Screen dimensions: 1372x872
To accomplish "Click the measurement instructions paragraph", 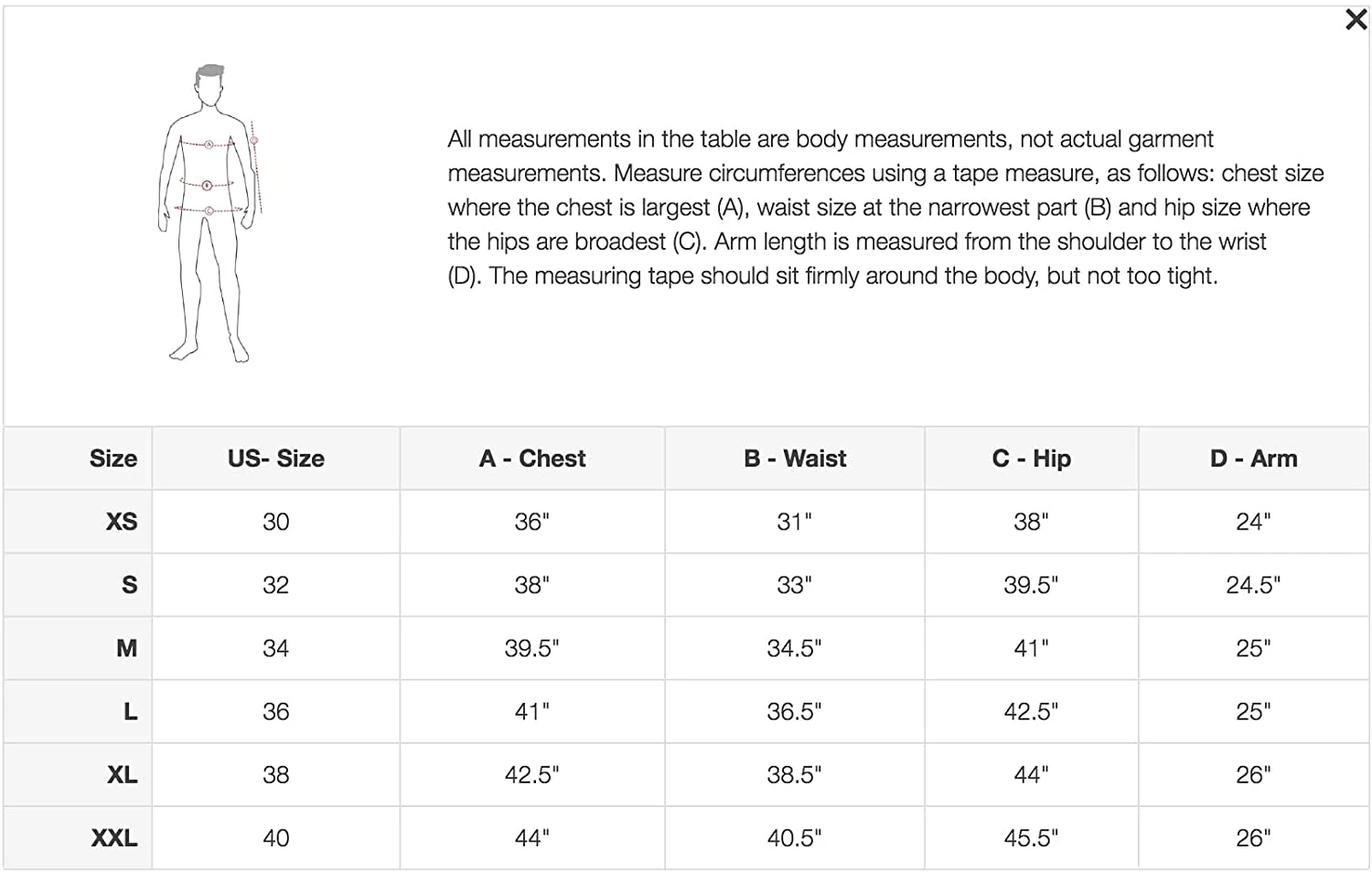I will pos(884,208).
